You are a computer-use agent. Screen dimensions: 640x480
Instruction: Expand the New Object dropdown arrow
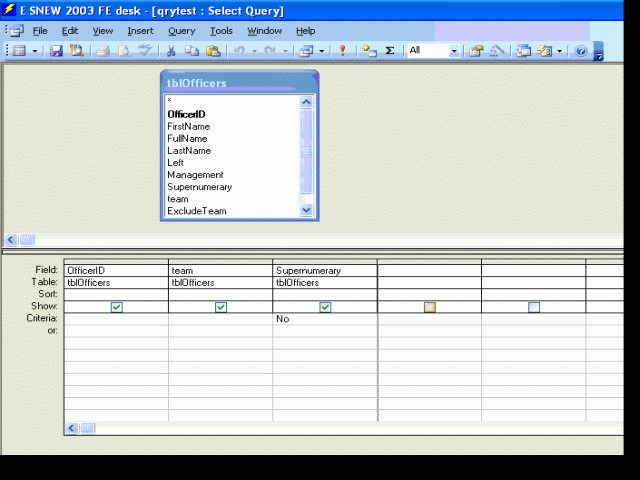560,51
